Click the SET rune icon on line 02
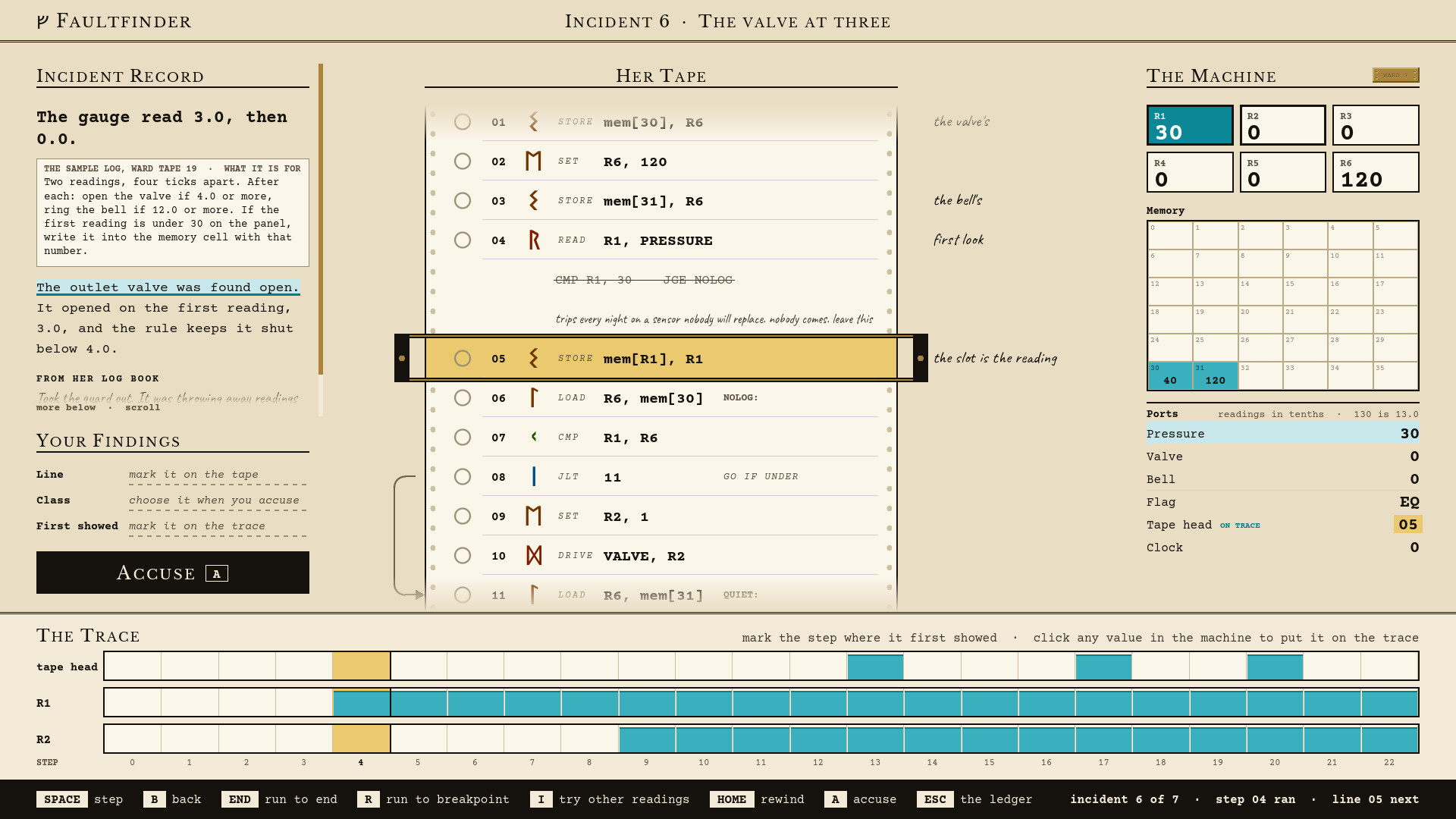1456x819 pixels. point(534,161)
